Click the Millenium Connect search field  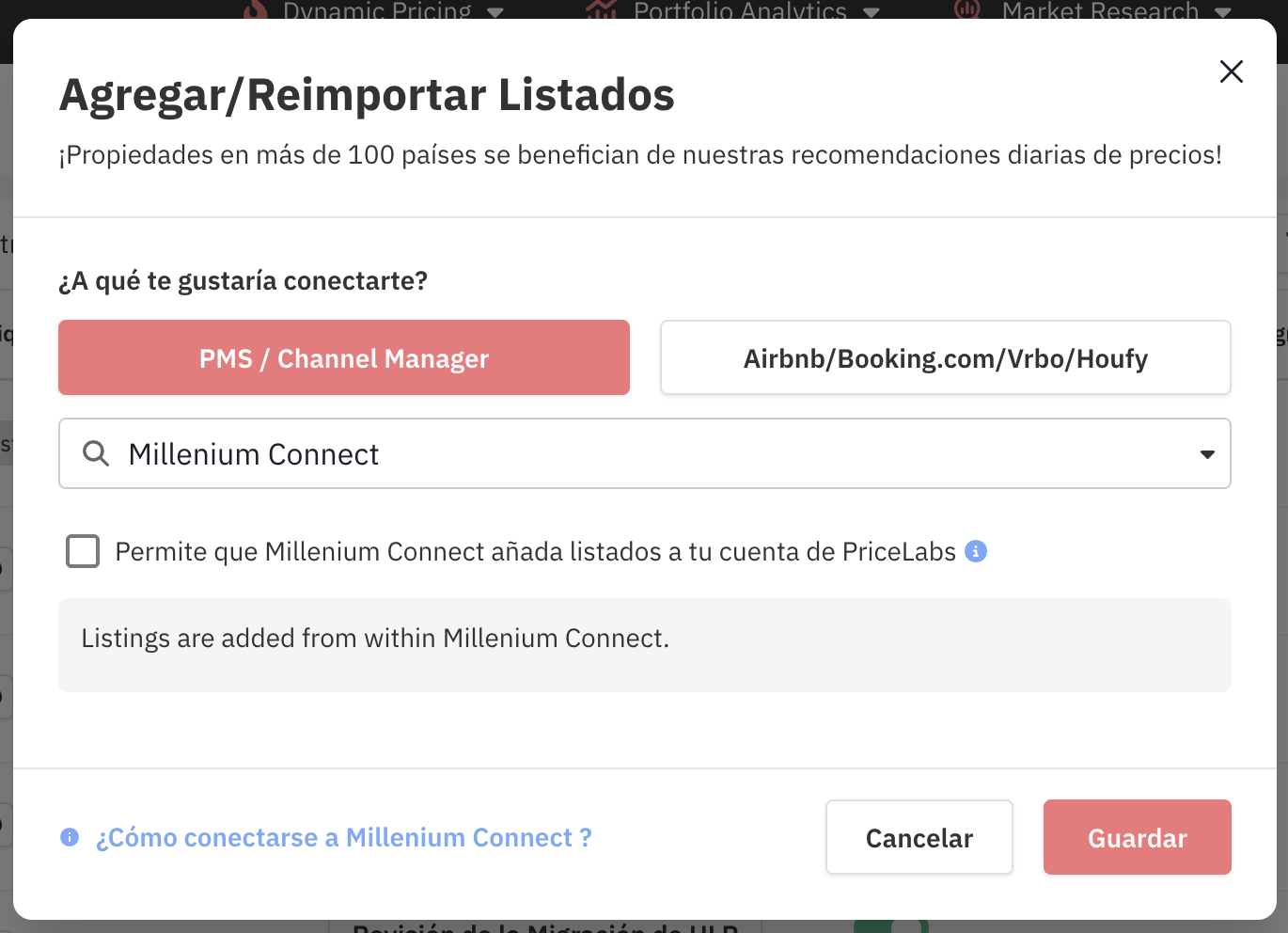point(639,454)
